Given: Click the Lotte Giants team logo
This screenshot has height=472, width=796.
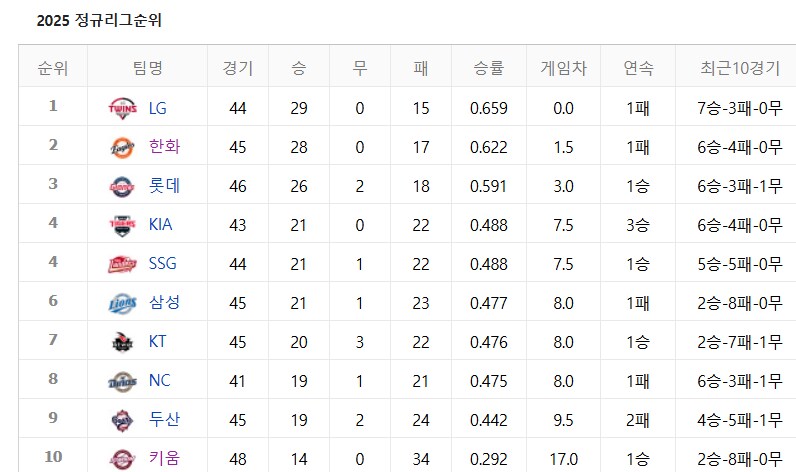Looking at the screenshot, I should tap(122, 186).
